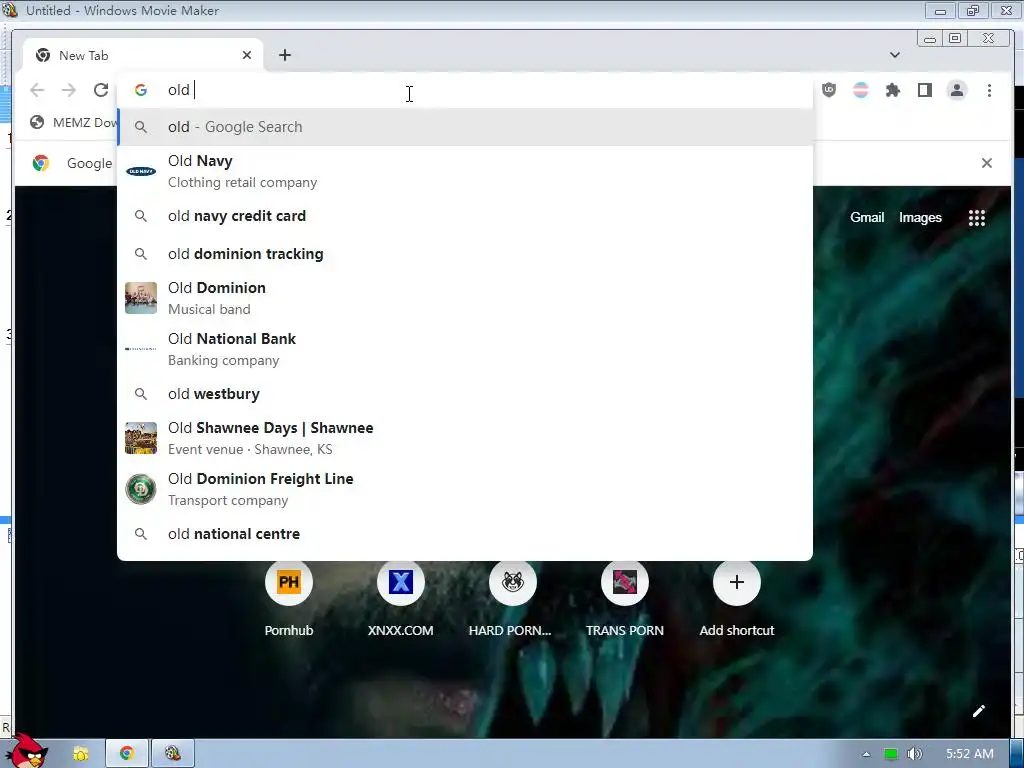This screenshot has width=1024, height=768.
Task: Click the Angry Birds start button
Action: click(x=26, y=751)
